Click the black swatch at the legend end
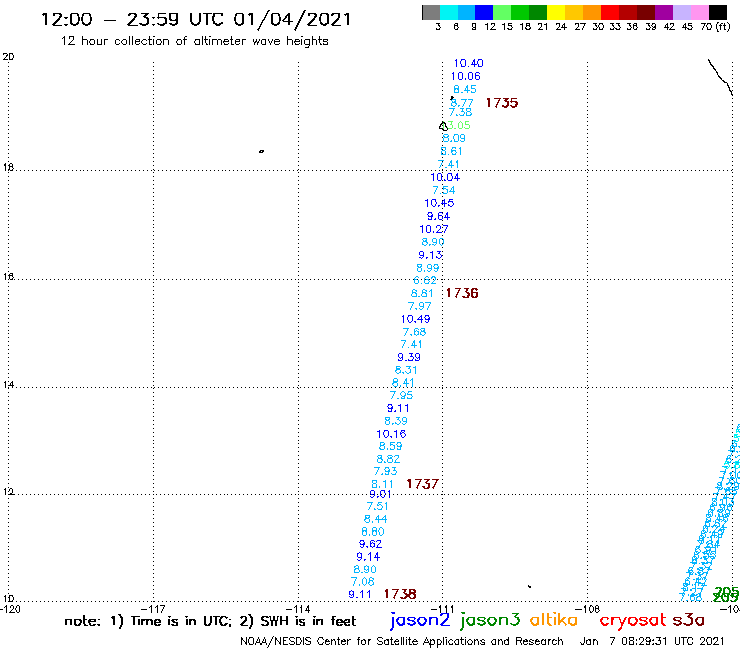Screen dimensions: 740x650 tap(718, 12)
